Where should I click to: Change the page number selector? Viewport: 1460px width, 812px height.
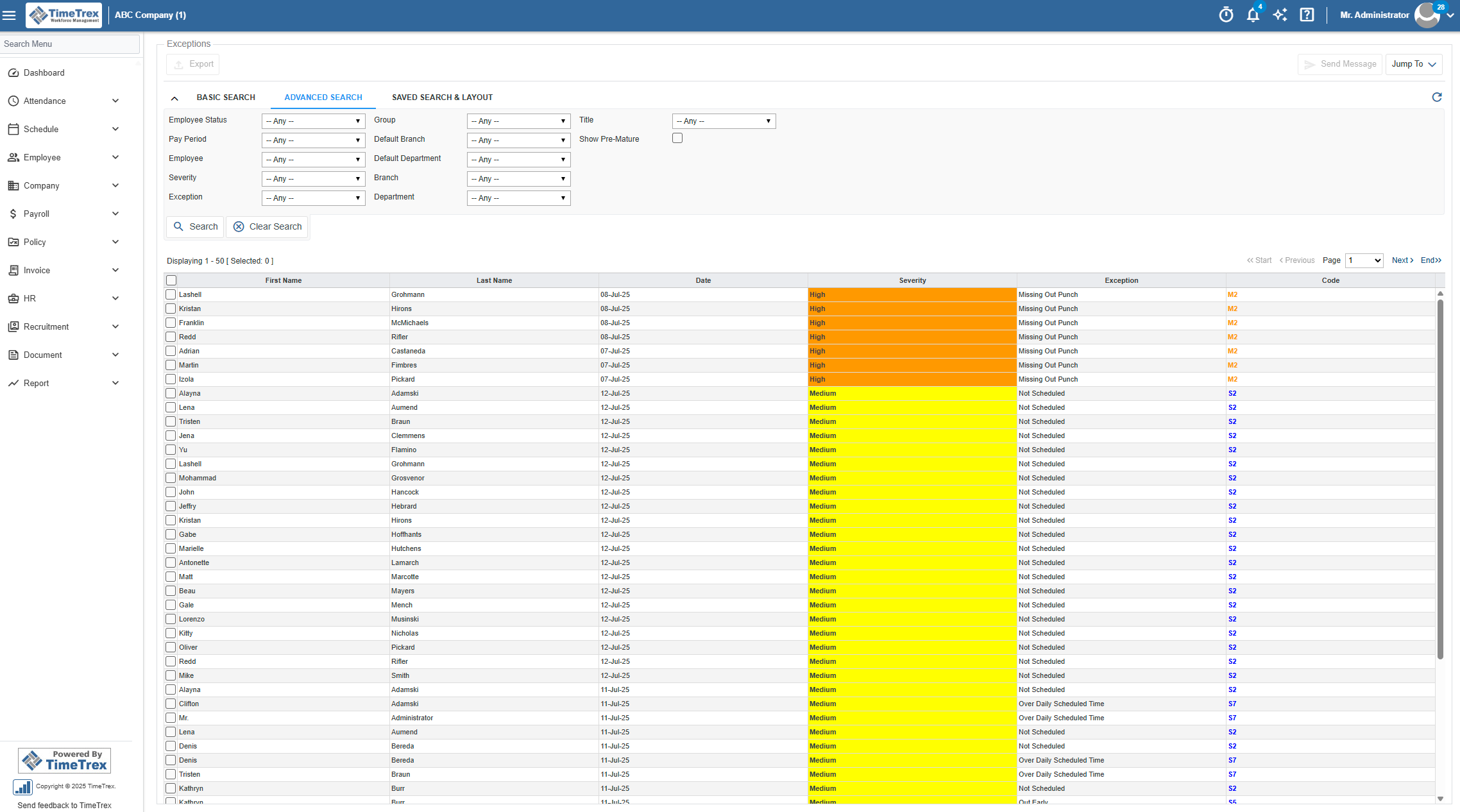pos(1364,260)
